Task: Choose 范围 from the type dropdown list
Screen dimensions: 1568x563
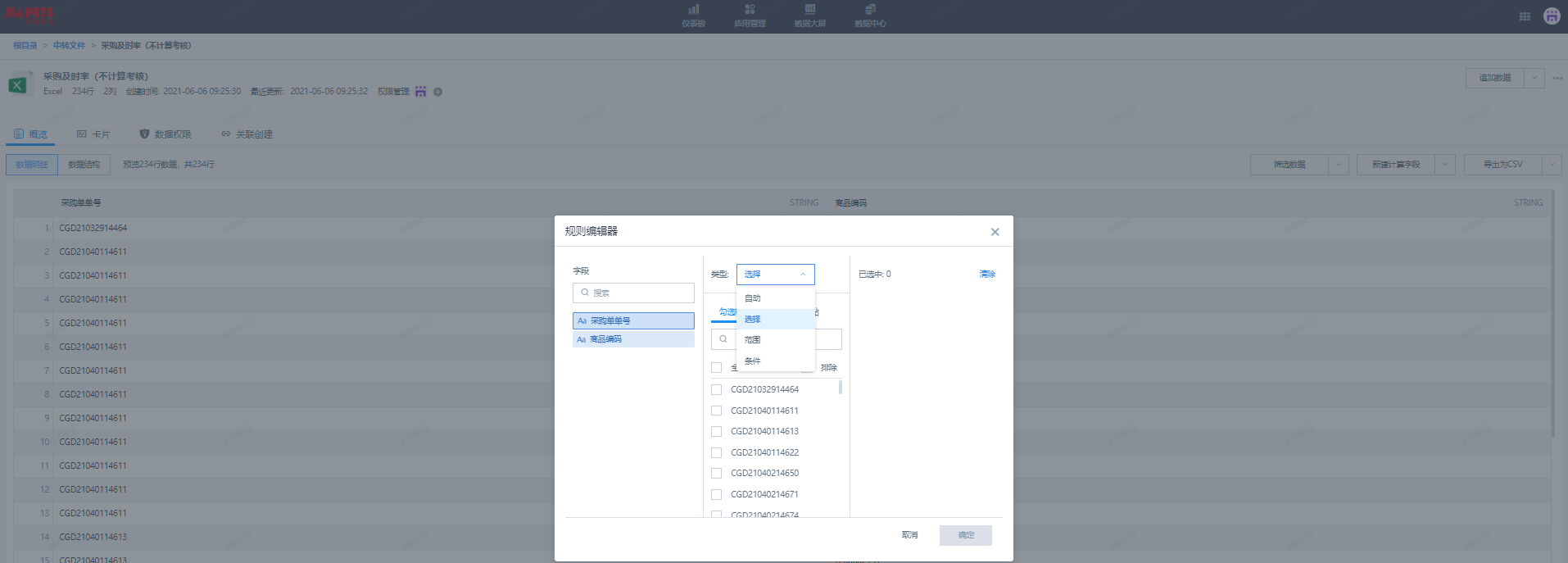Action: (776, 339)
